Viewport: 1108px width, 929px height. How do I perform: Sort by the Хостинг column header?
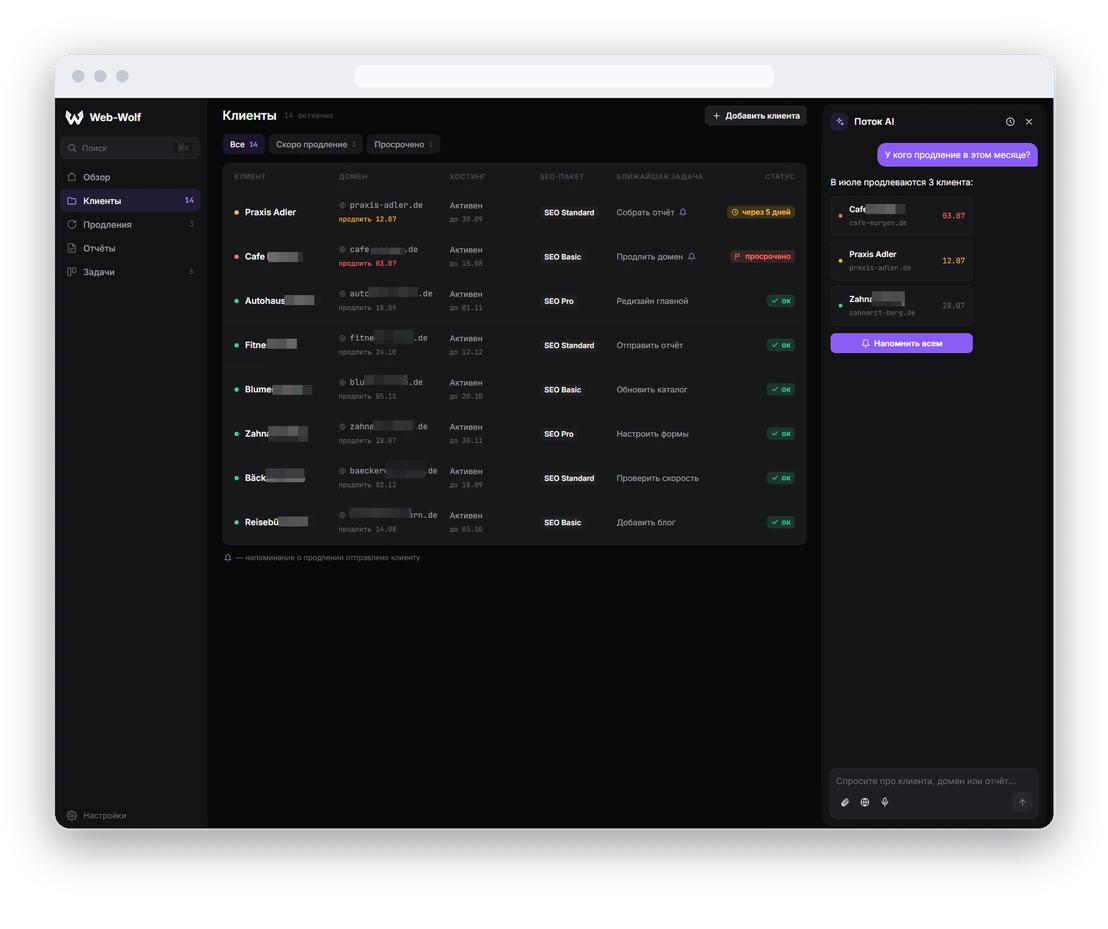click(467, 177)
